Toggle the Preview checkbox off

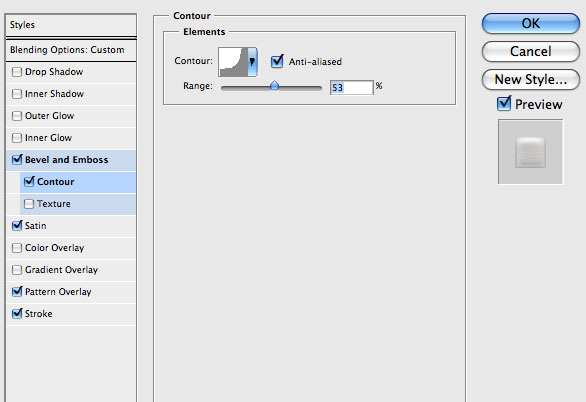click(x=504, y=103)
